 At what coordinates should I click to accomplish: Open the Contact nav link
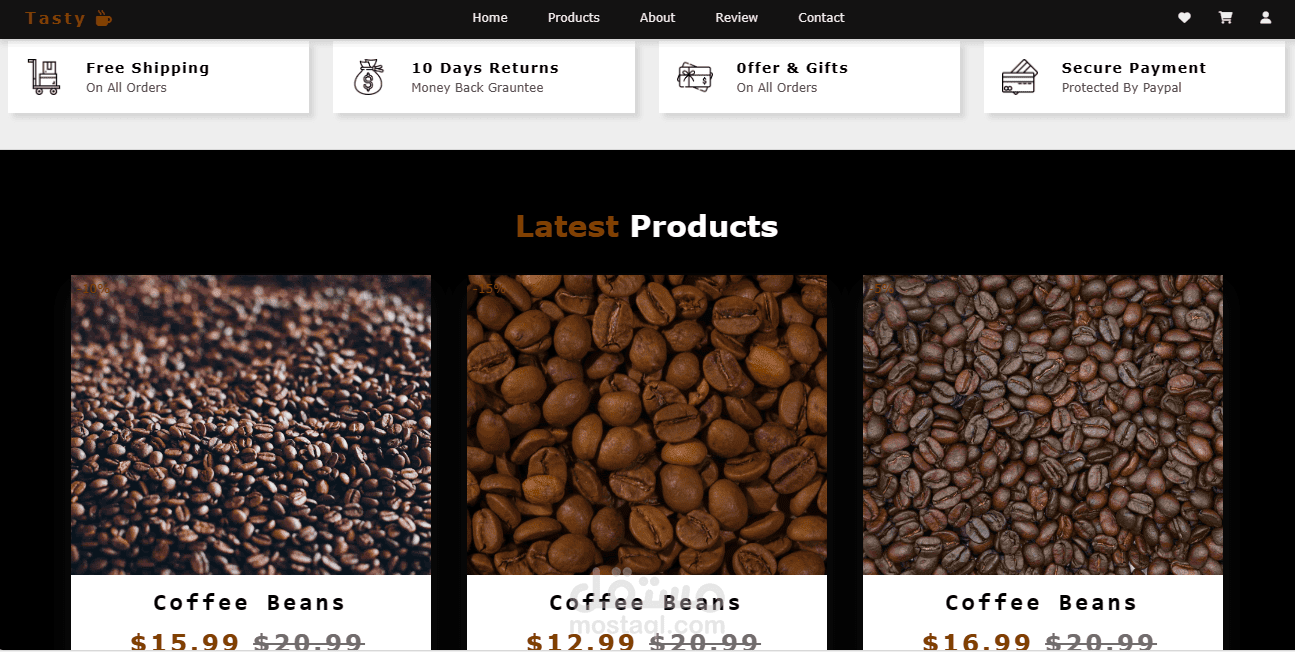tap(821, 18)
